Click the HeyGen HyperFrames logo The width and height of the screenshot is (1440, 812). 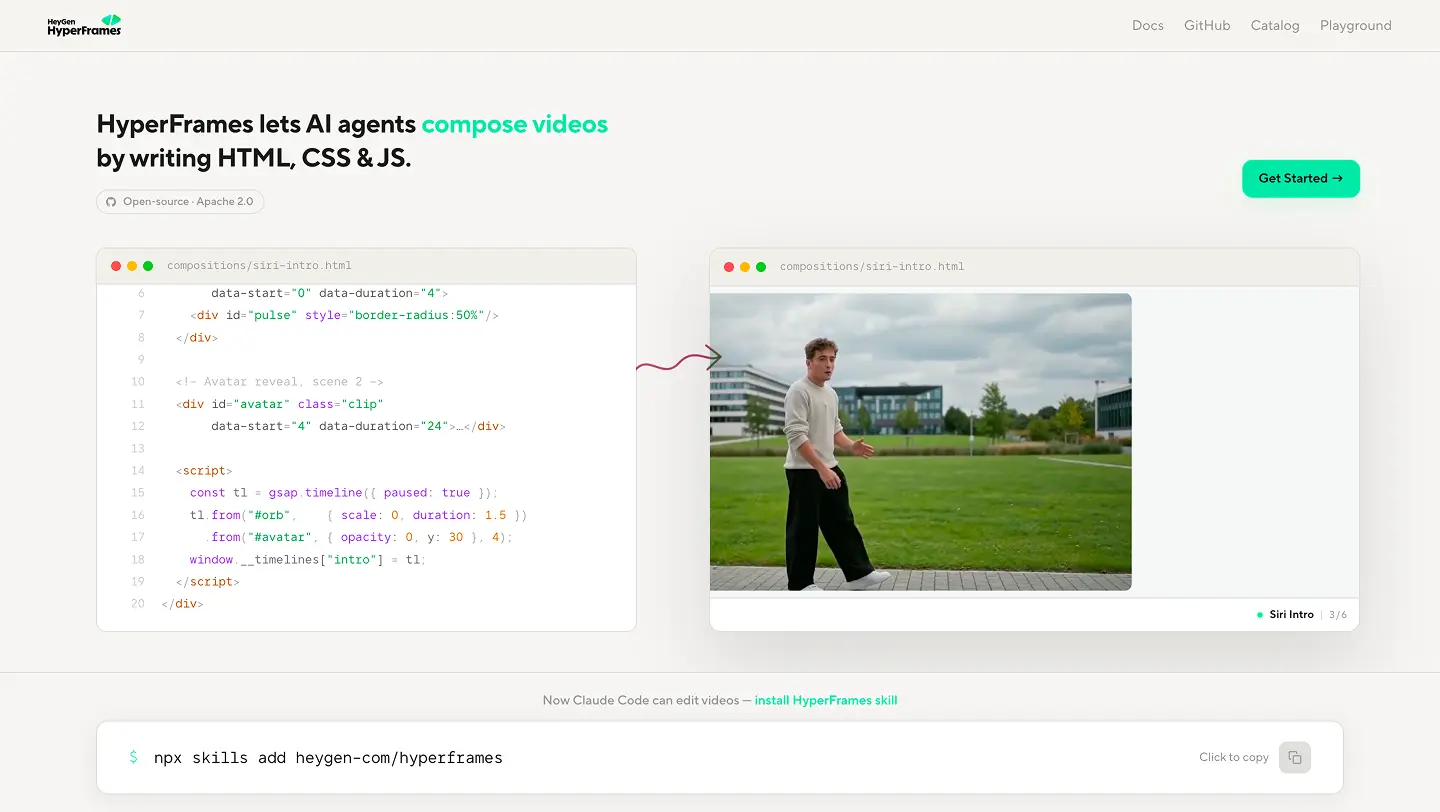point(85,25)
